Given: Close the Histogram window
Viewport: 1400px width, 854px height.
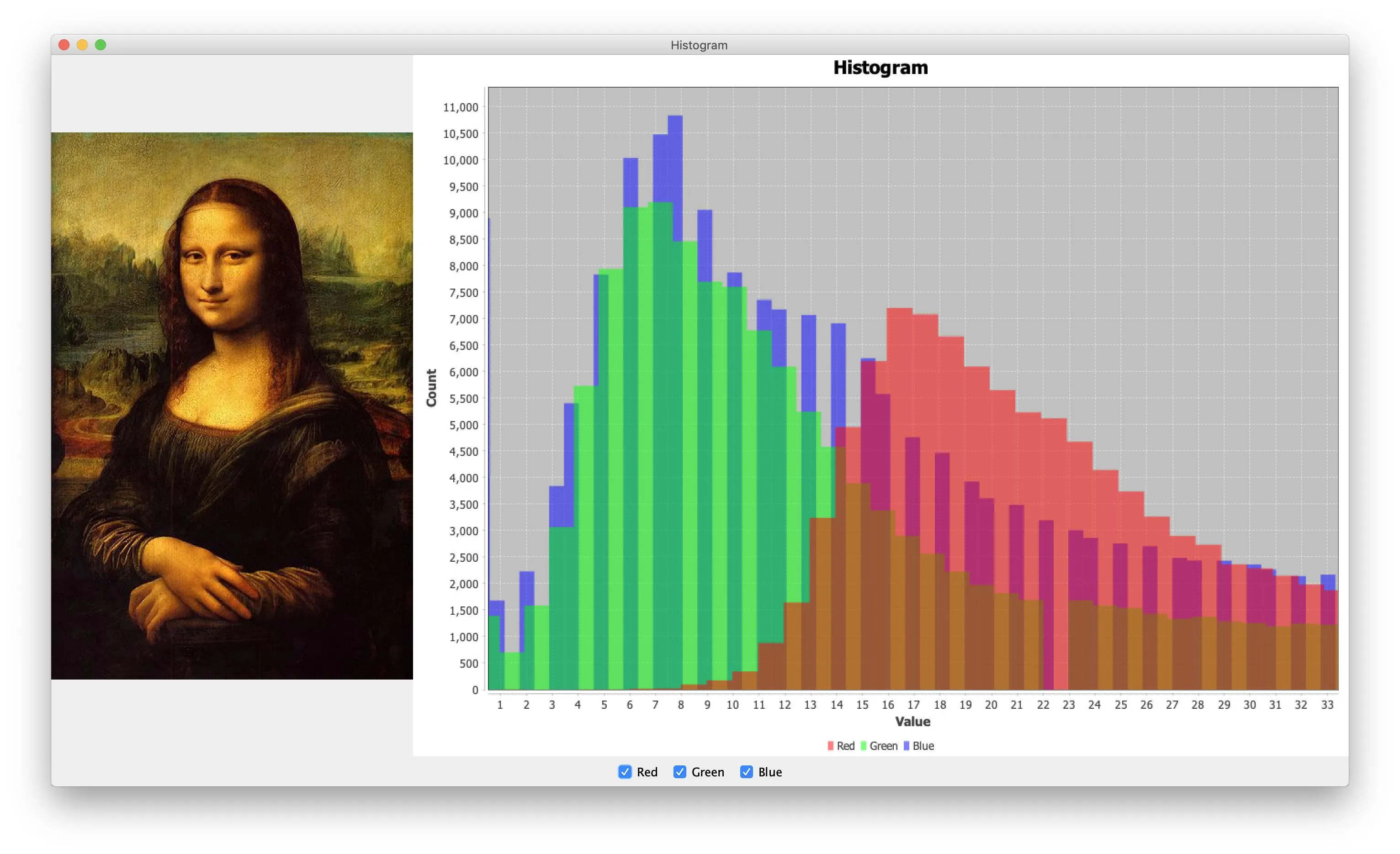Looking at the screenshot, I should coord(64,45).
